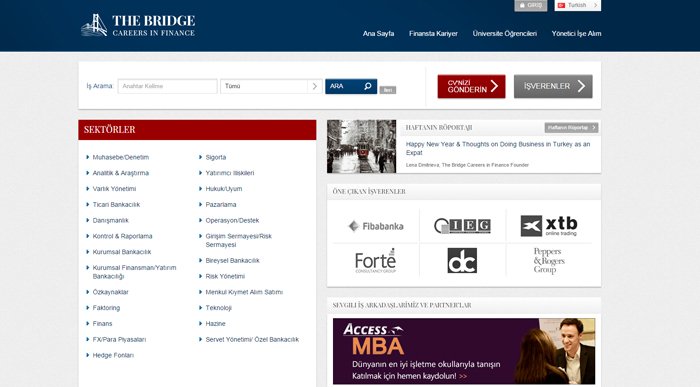Open the Analitik & Araştırma sector
Screen dimensions: 700x387
click(x=121, y=173)
